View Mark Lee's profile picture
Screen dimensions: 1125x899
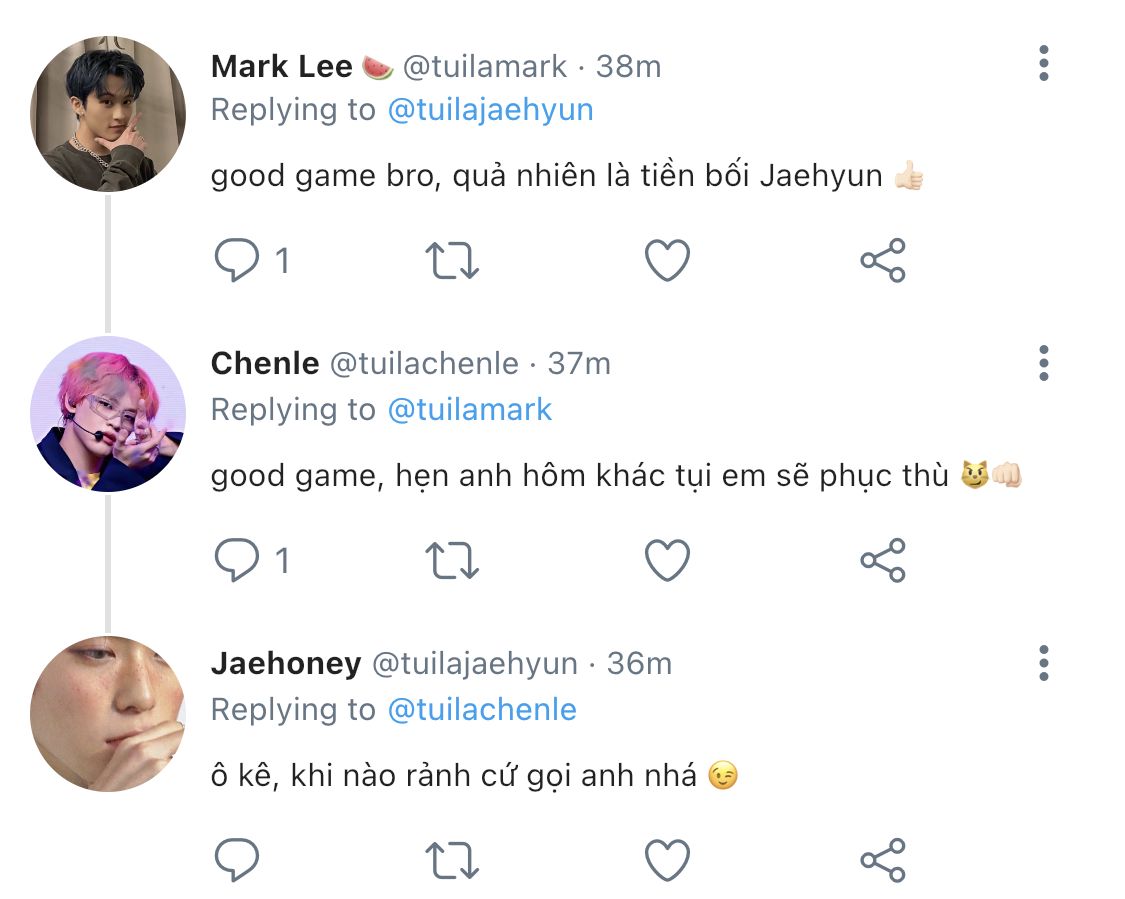click(x=108, y=114)
